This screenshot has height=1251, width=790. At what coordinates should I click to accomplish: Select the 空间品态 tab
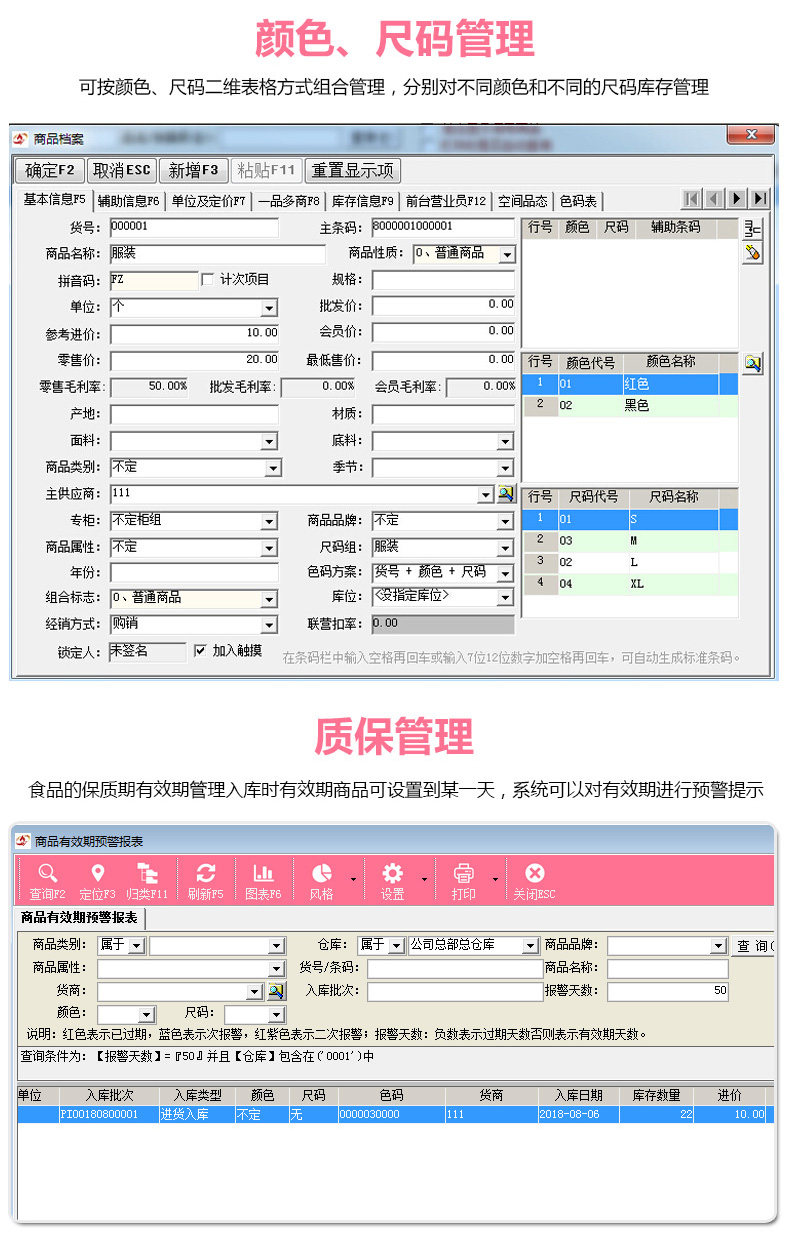(x=523, y=201)
